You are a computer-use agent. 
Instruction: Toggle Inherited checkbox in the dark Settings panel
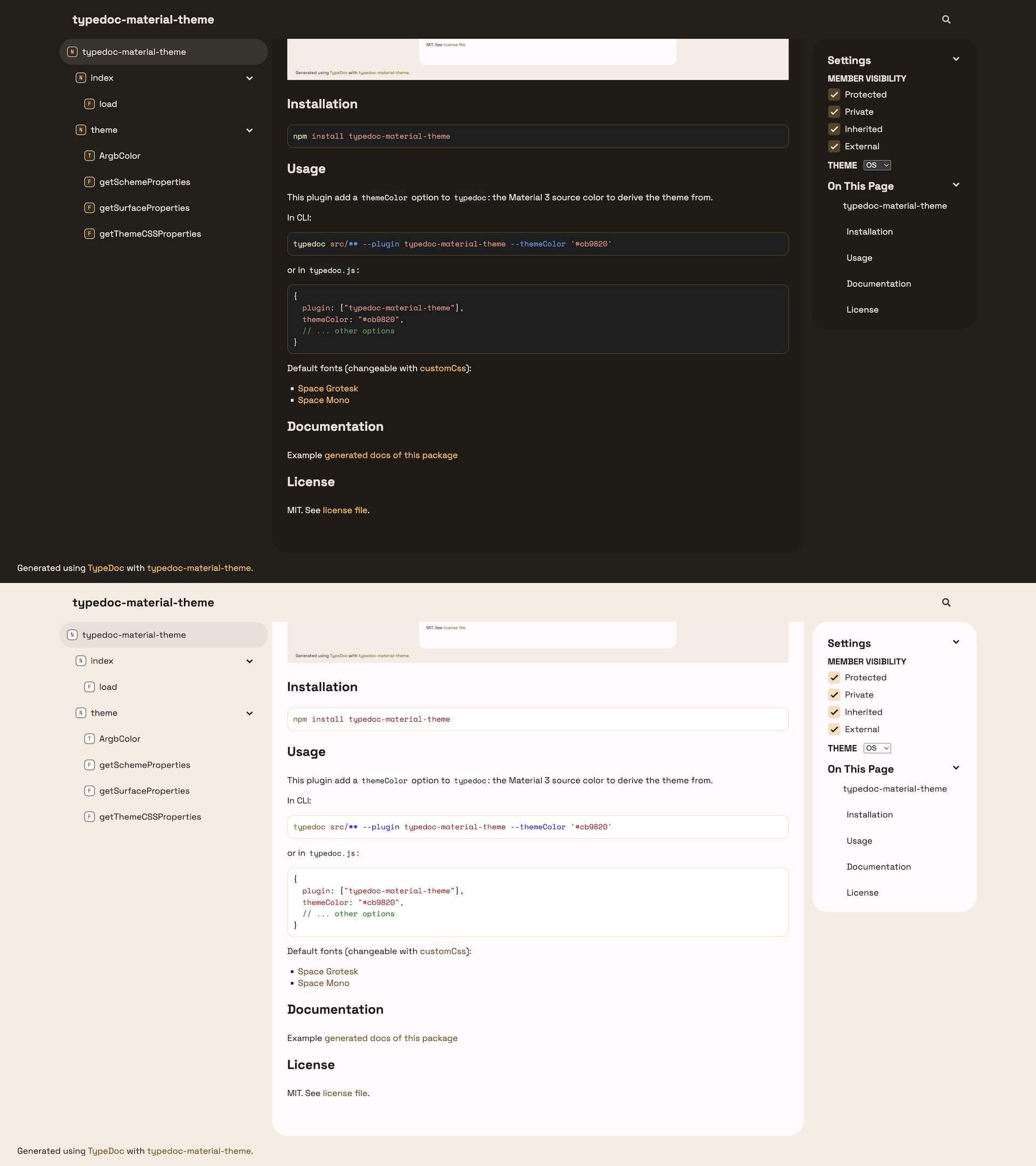(834, 129)
